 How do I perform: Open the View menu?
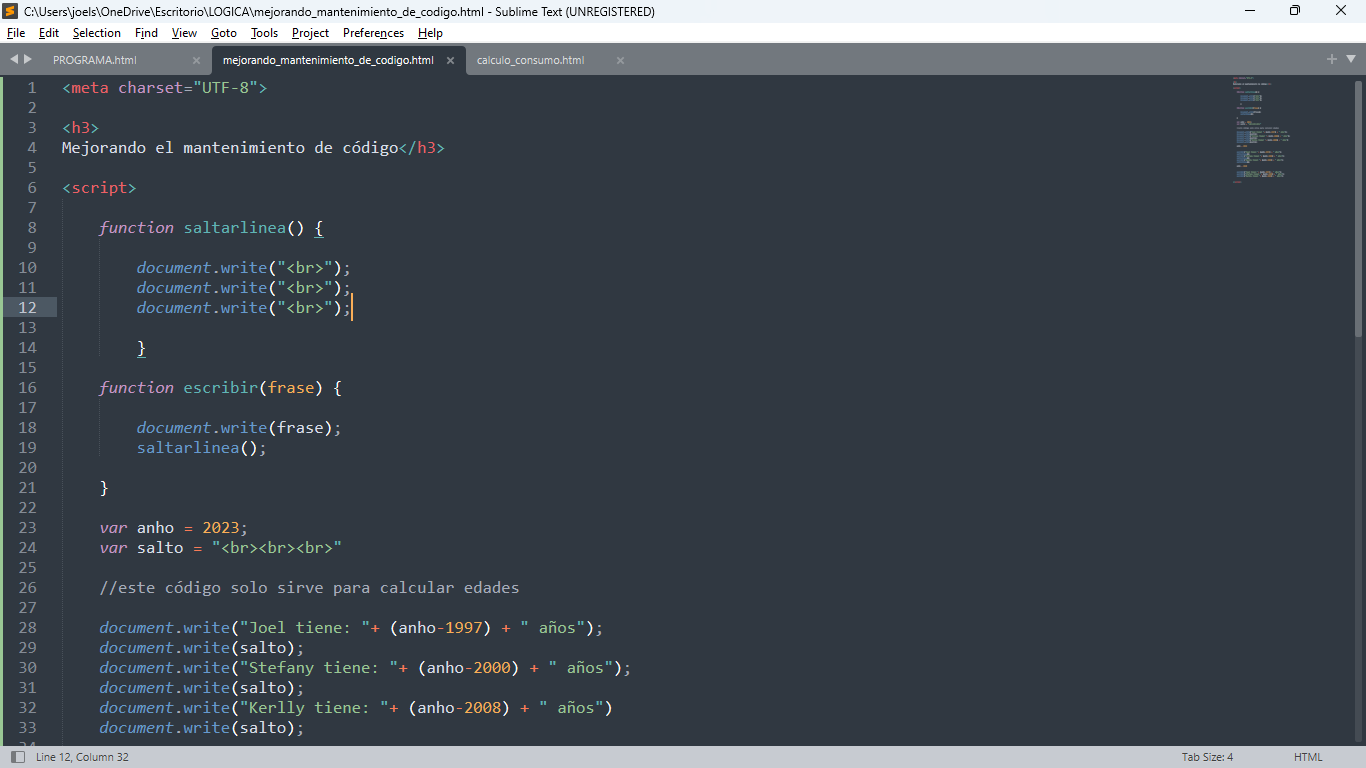[x=184, y=33]
